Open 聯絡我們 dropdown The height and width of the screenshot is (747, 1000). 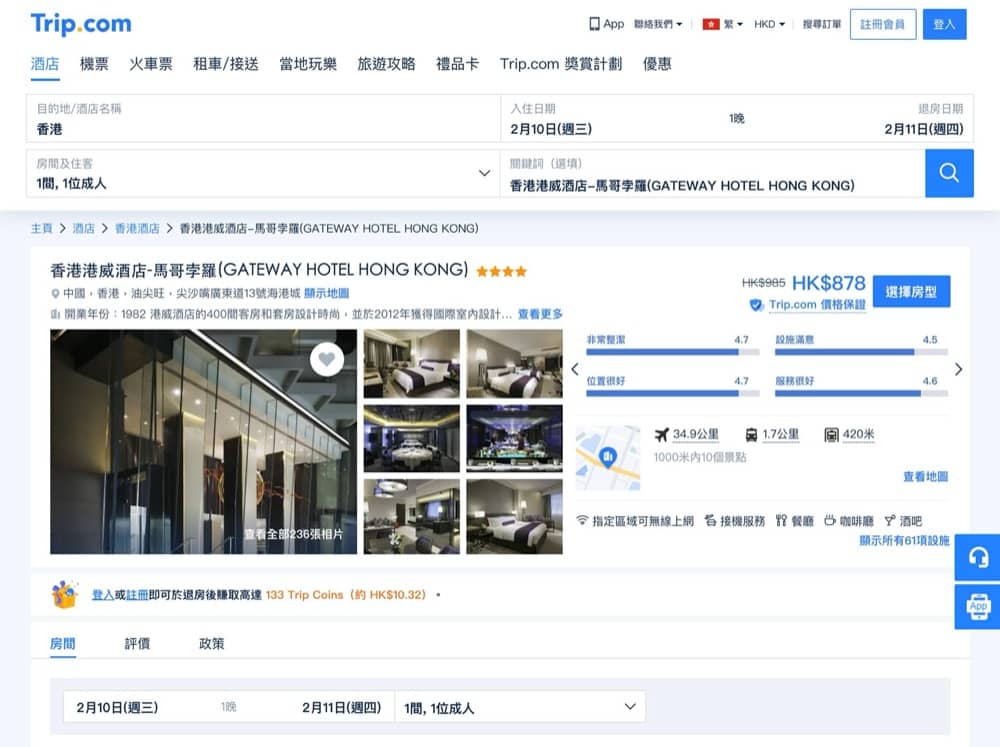[658, 24]
